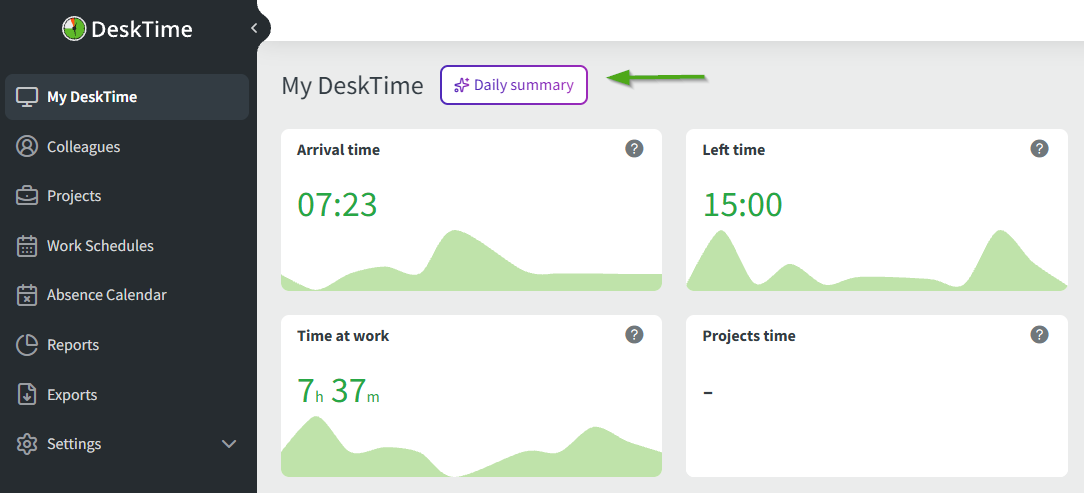Click the Colleagues person icon
Viewport: 1084px width, 493px height.
tap(28, 147)
